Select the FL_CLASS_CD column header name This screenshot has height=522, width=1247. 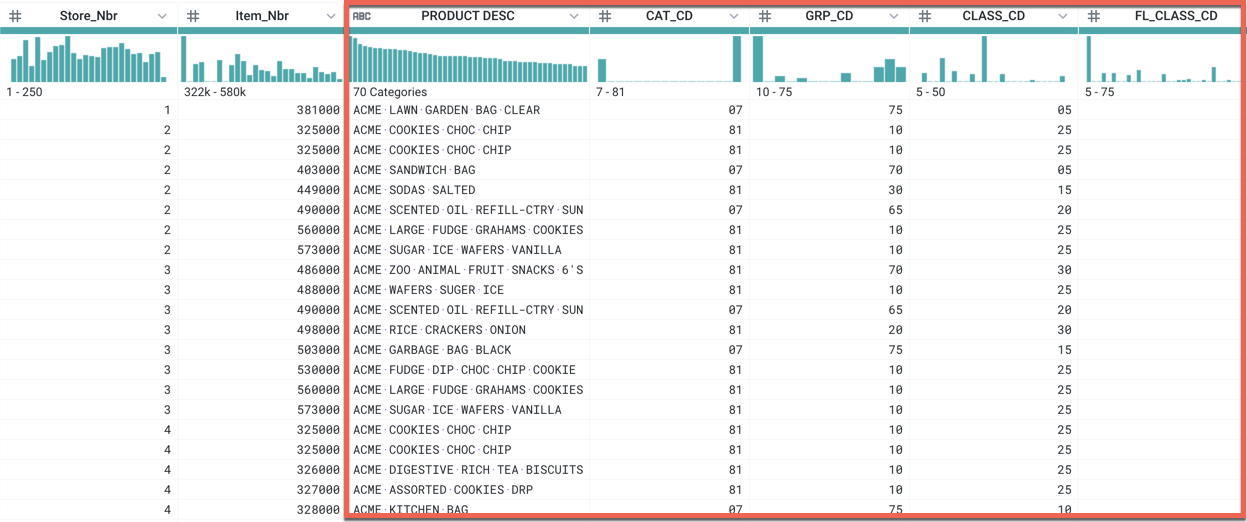point(1175,17)
